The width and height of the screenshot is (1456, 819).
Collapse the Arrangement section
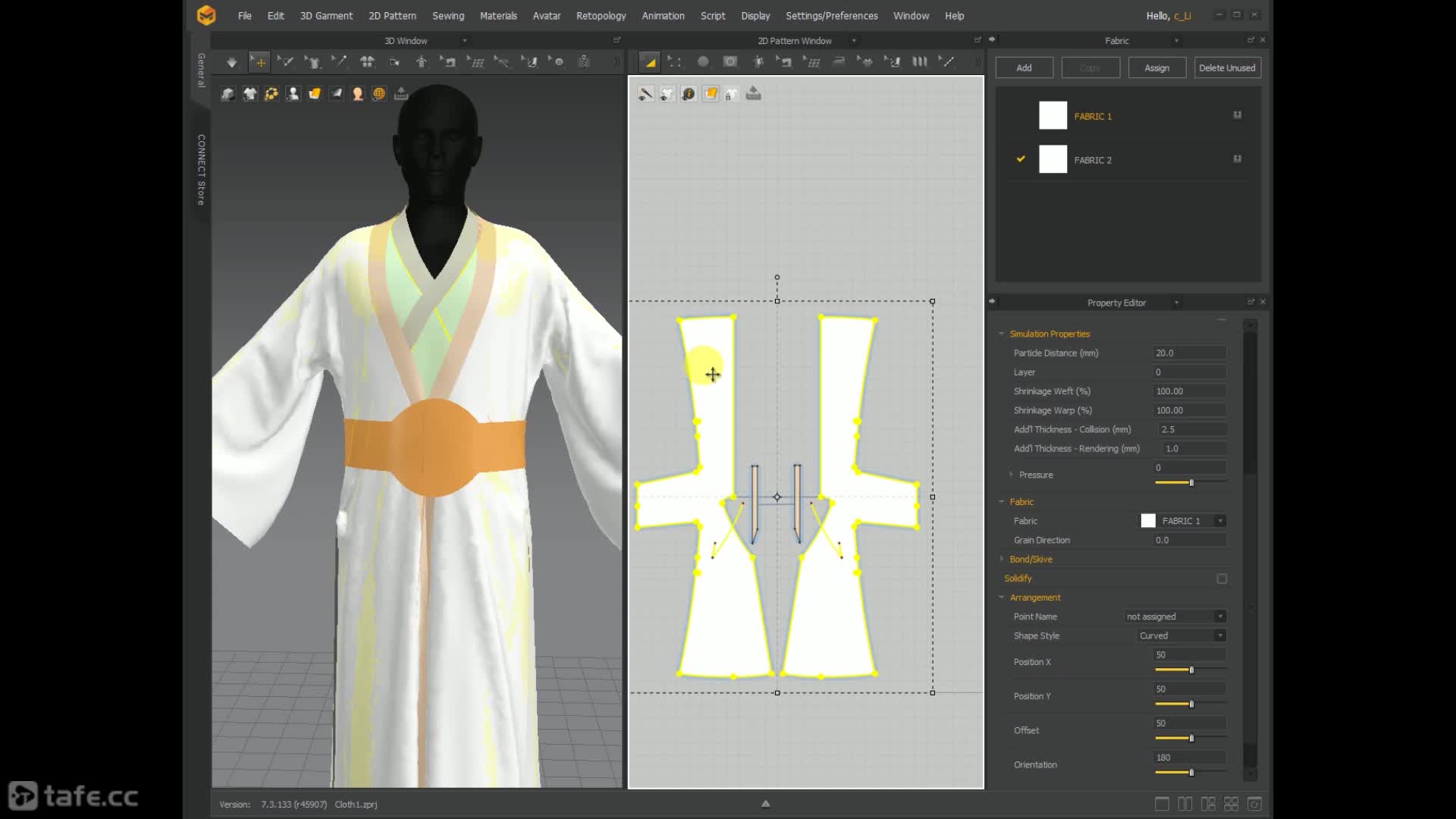click(1001, 598)
